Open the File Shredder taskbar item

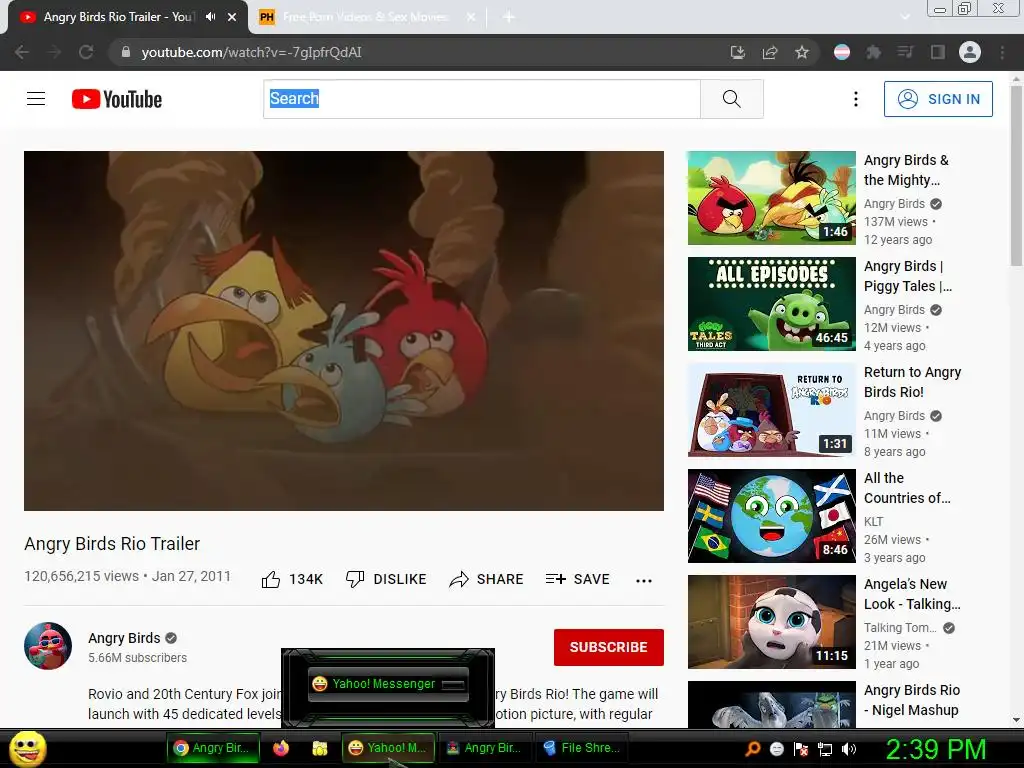pyautogui.click(x=582, y=748)
